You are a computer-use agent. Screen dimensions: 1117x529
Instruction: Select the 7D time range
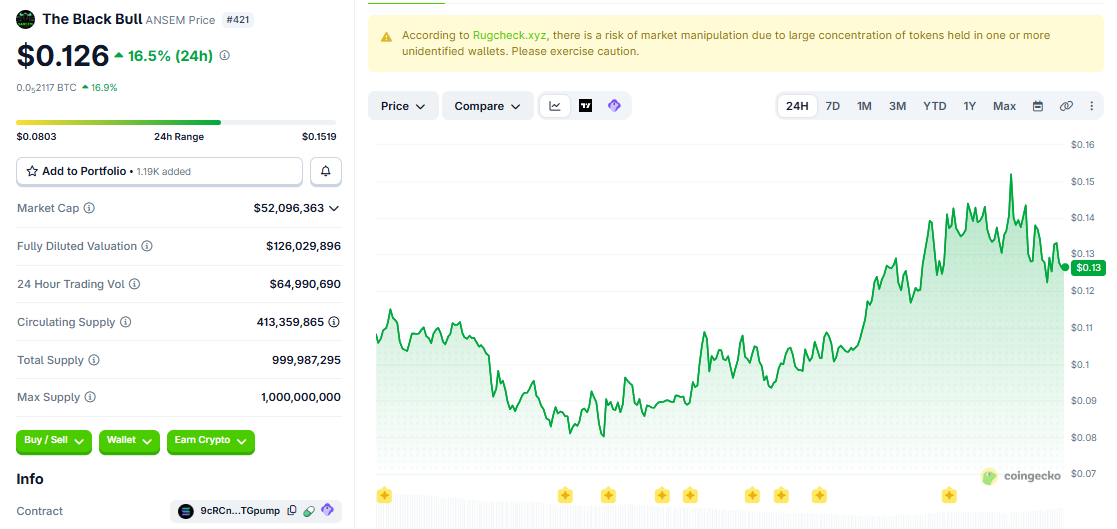832,106
